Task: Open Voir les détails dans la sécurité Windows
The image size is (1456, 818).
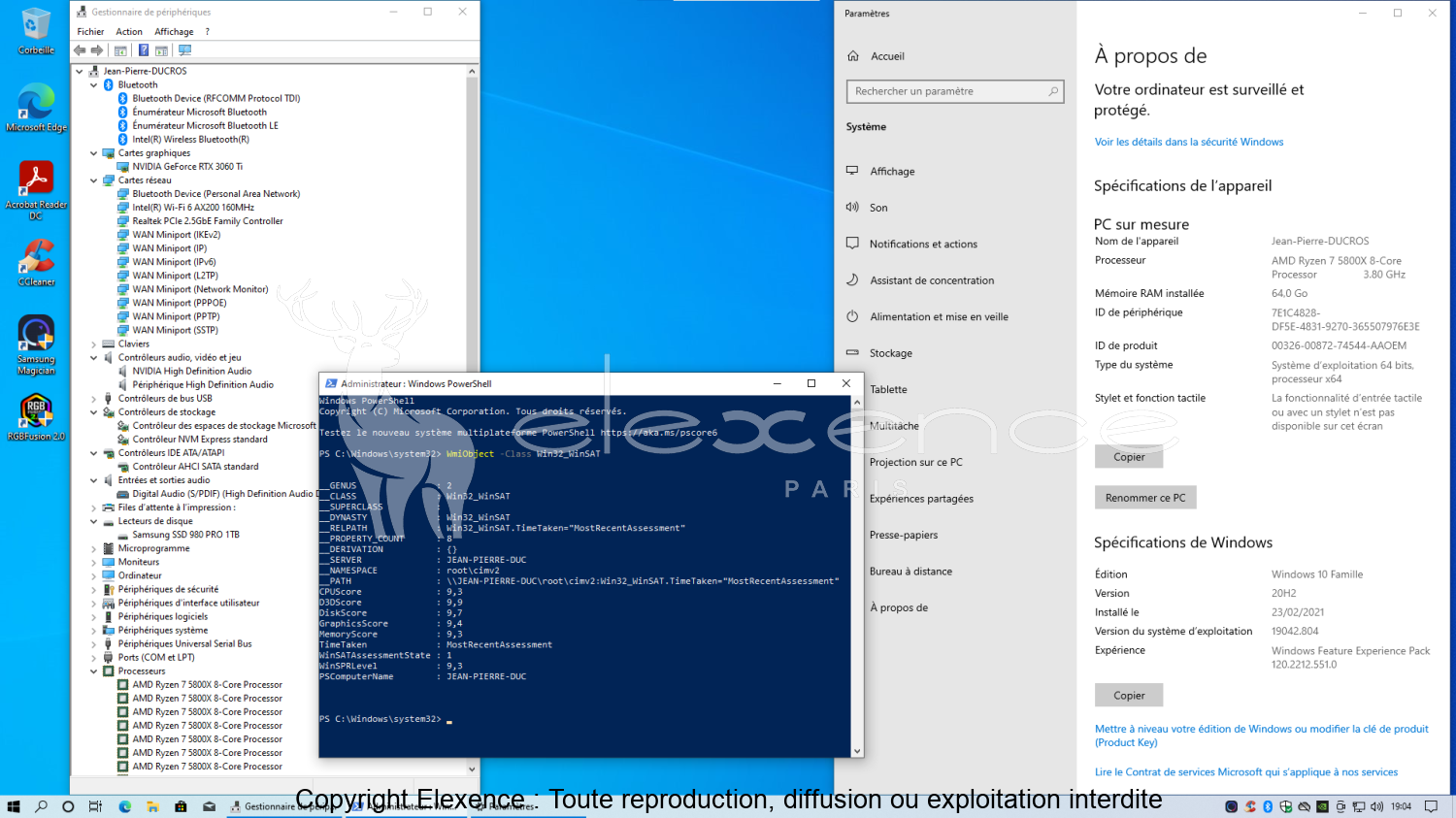Action: (1189, 142)
